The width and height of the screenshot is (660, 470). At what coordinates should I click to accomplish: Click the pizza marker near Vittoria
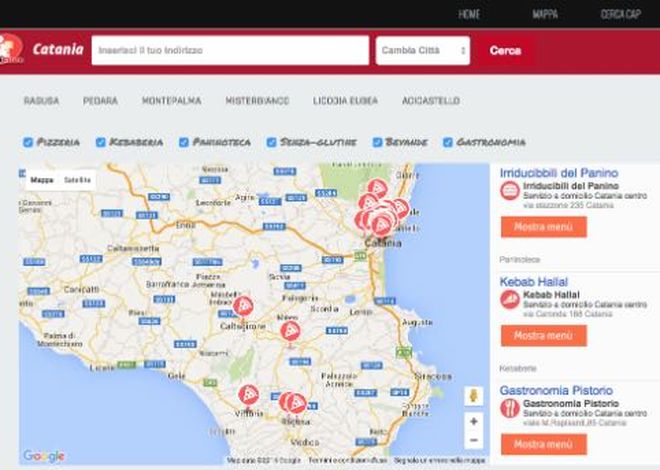coord(248,396)
